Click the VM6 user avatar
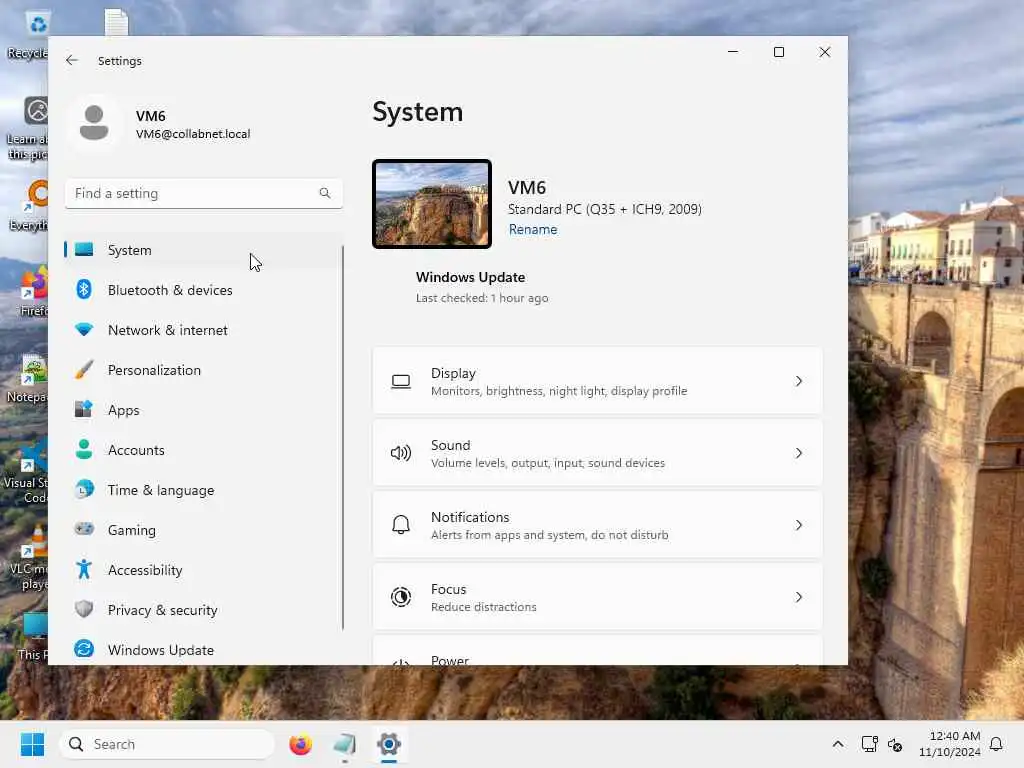The height and width of the screenshot is (768, 1024). point(94,123)
